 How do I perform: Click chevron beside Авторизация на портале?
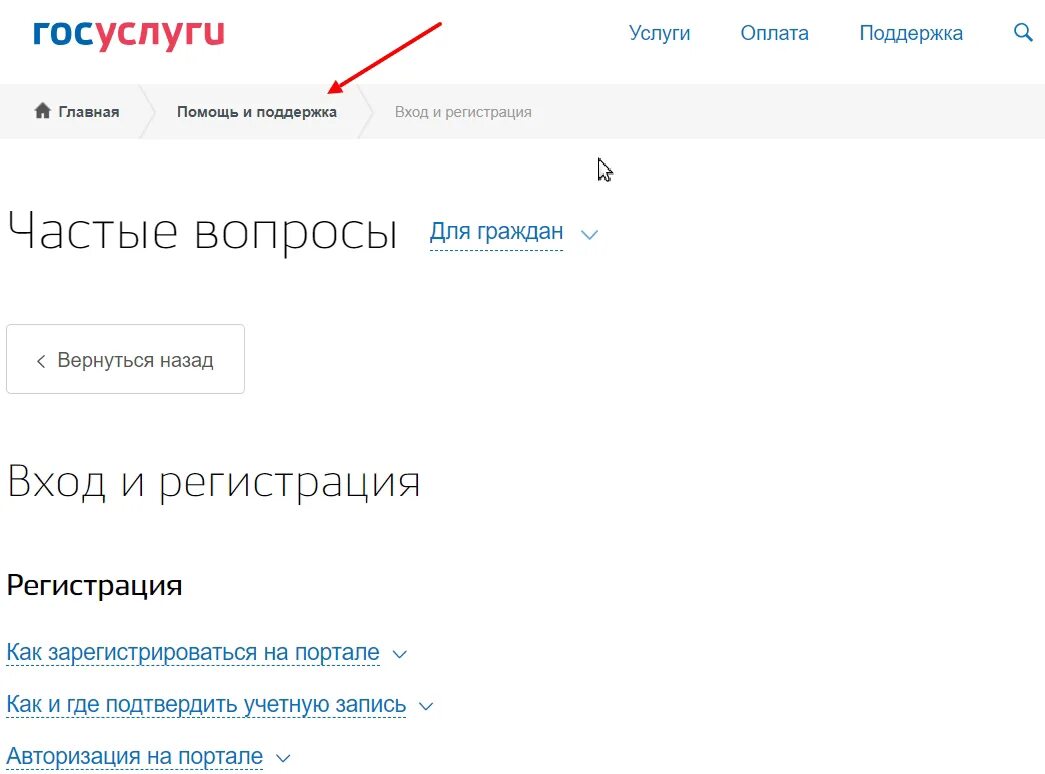(283, 759)
